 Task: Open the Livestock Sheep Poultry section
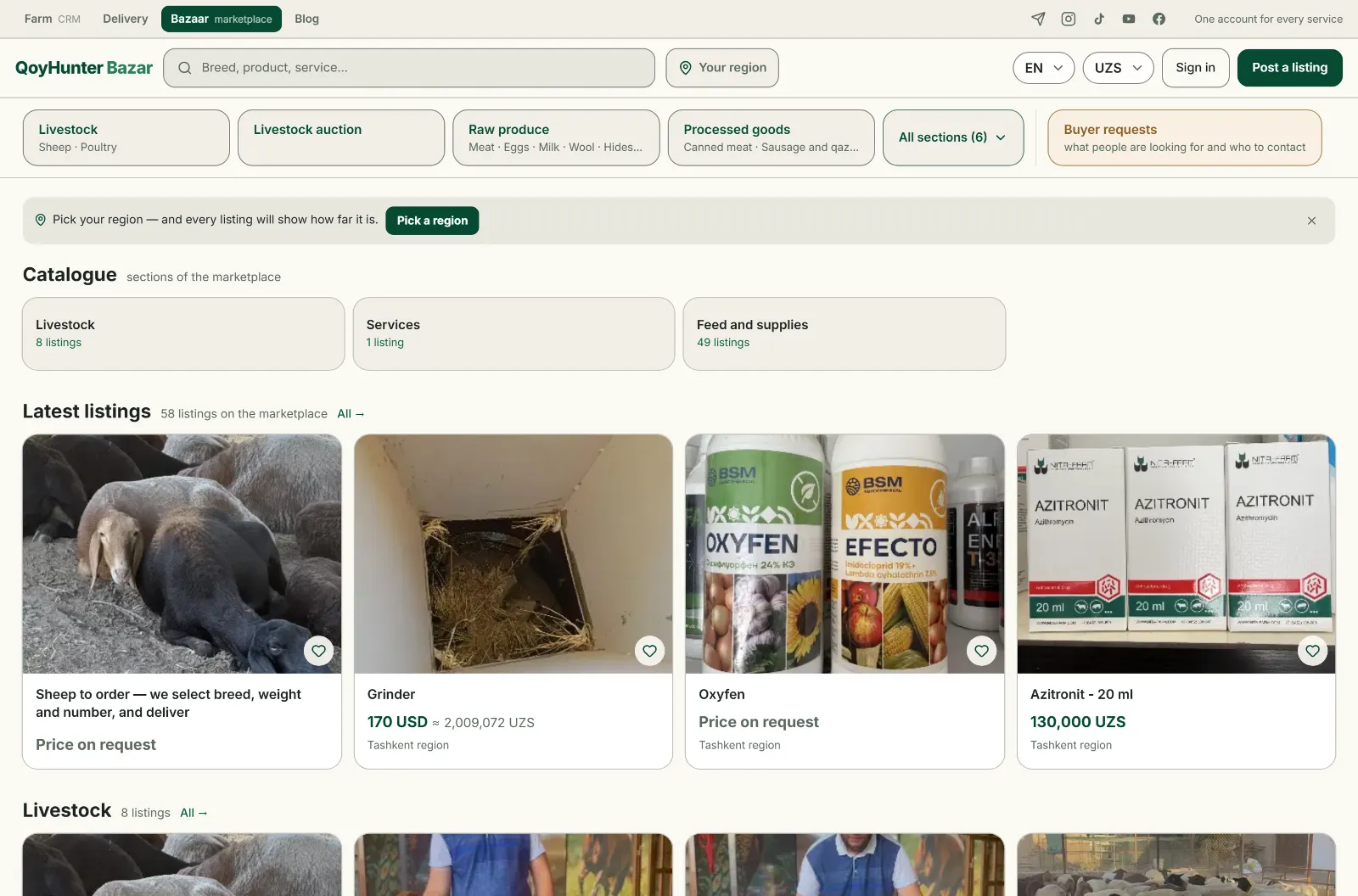click(126, 137)
